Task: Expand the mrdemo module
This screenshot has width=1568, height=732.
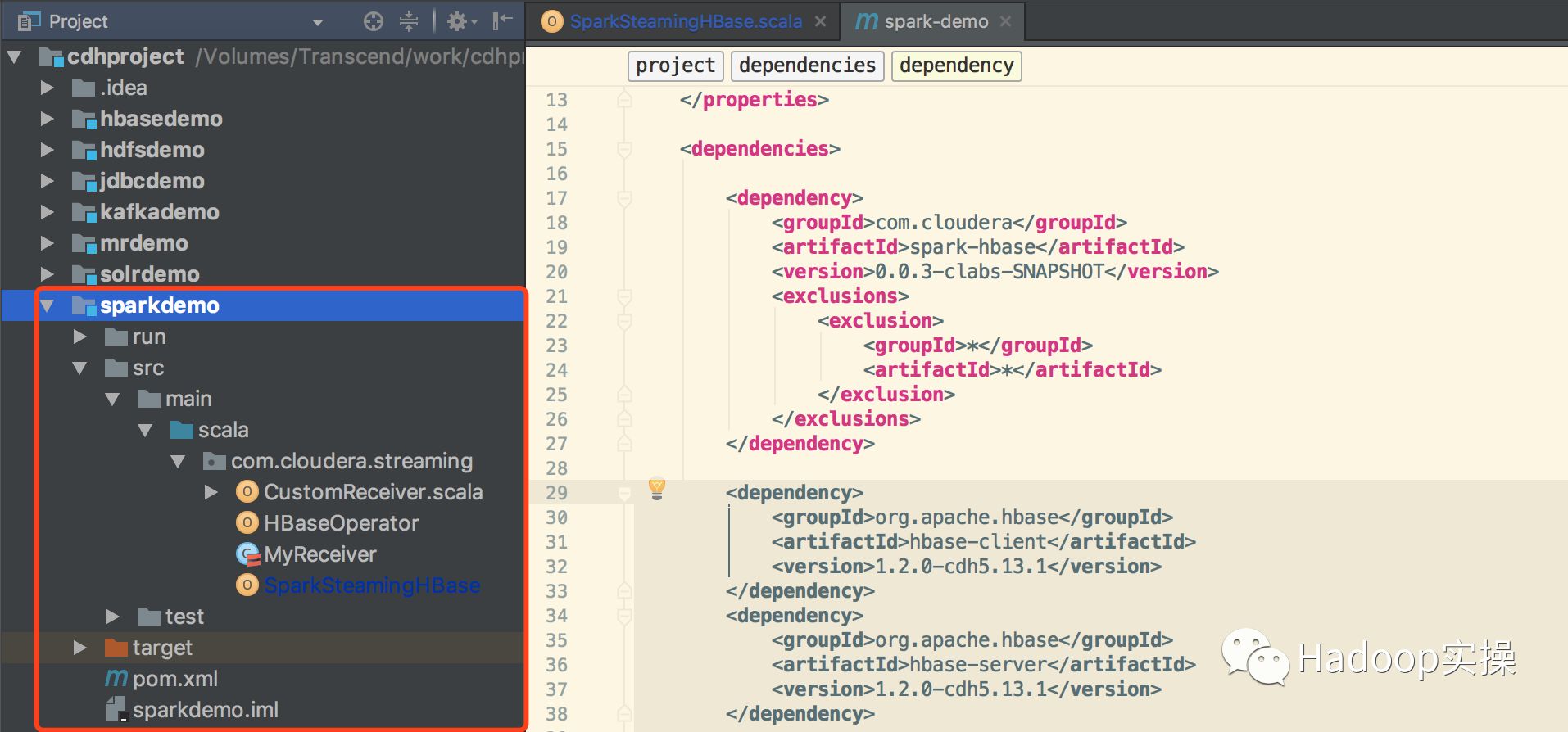Action: tap(48, 243)
